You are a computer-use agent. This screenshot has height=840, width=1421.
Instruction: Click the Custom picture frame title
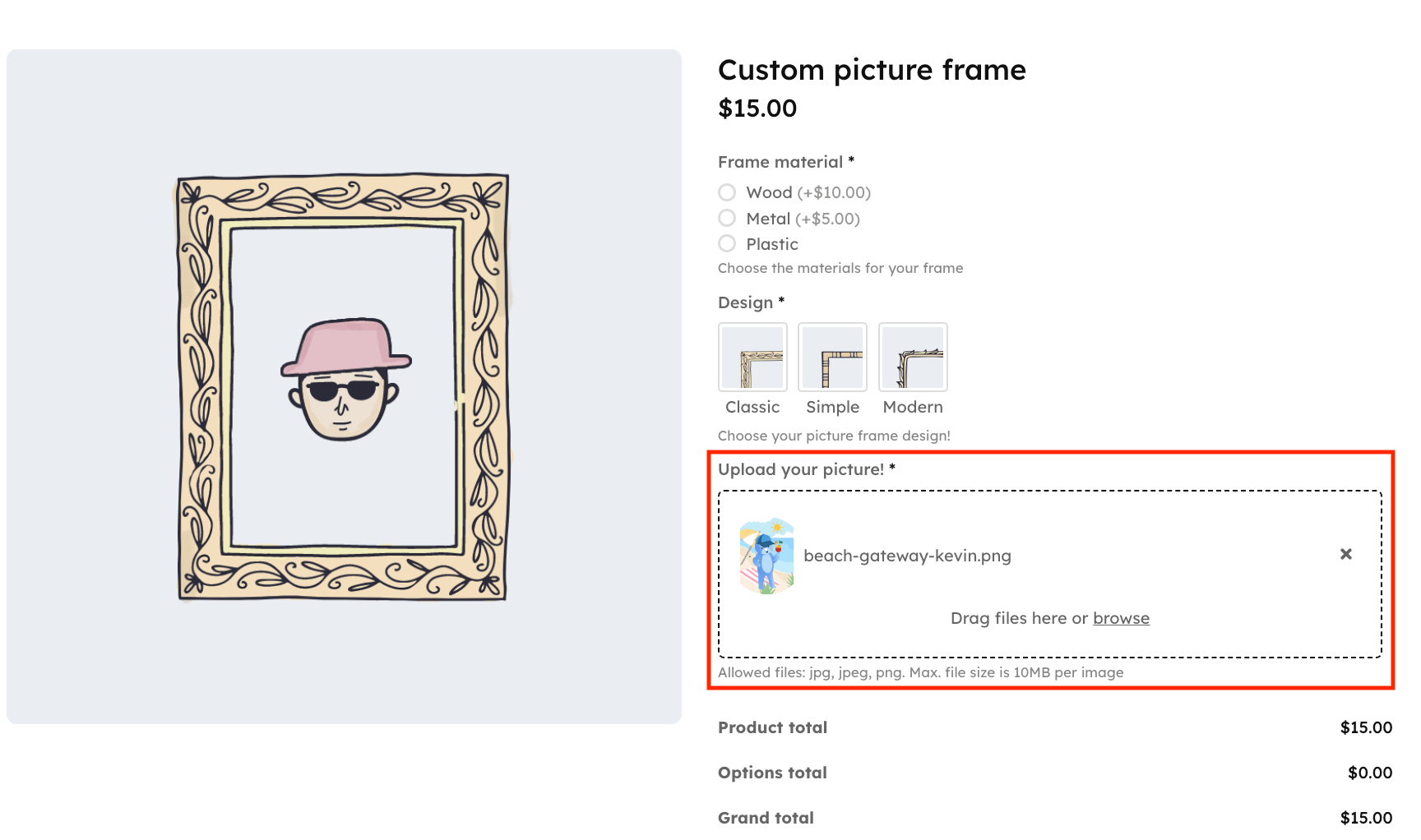(872, 70)
